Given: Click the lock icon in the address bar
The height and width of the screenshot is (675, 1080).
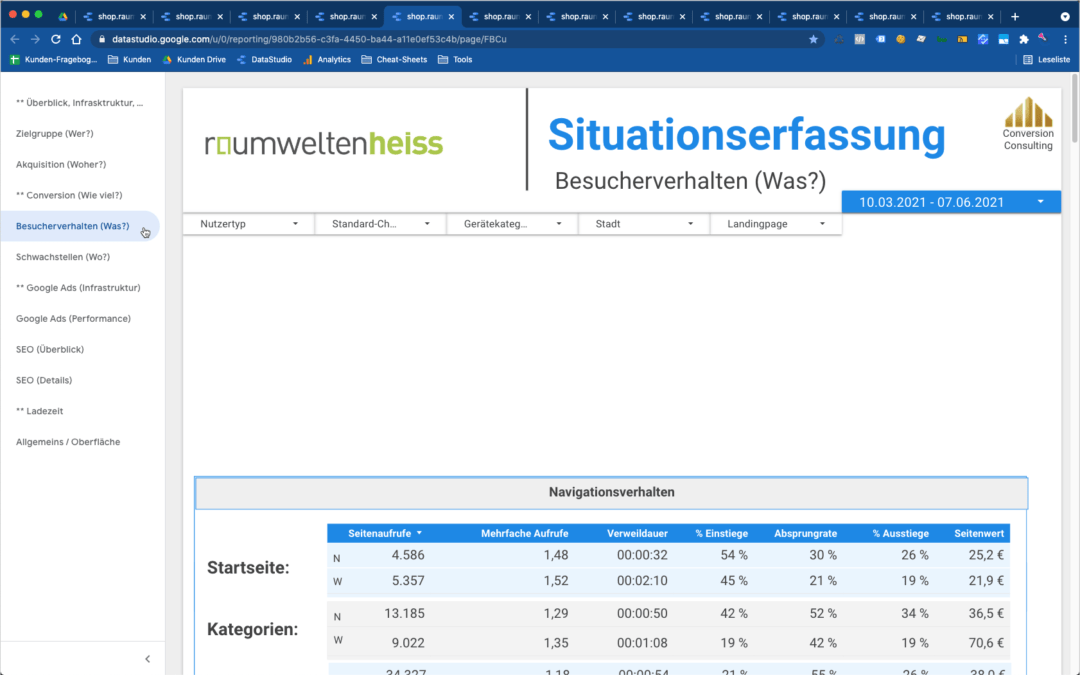Looking at the screenshot, I should click(x=100, y=37).
